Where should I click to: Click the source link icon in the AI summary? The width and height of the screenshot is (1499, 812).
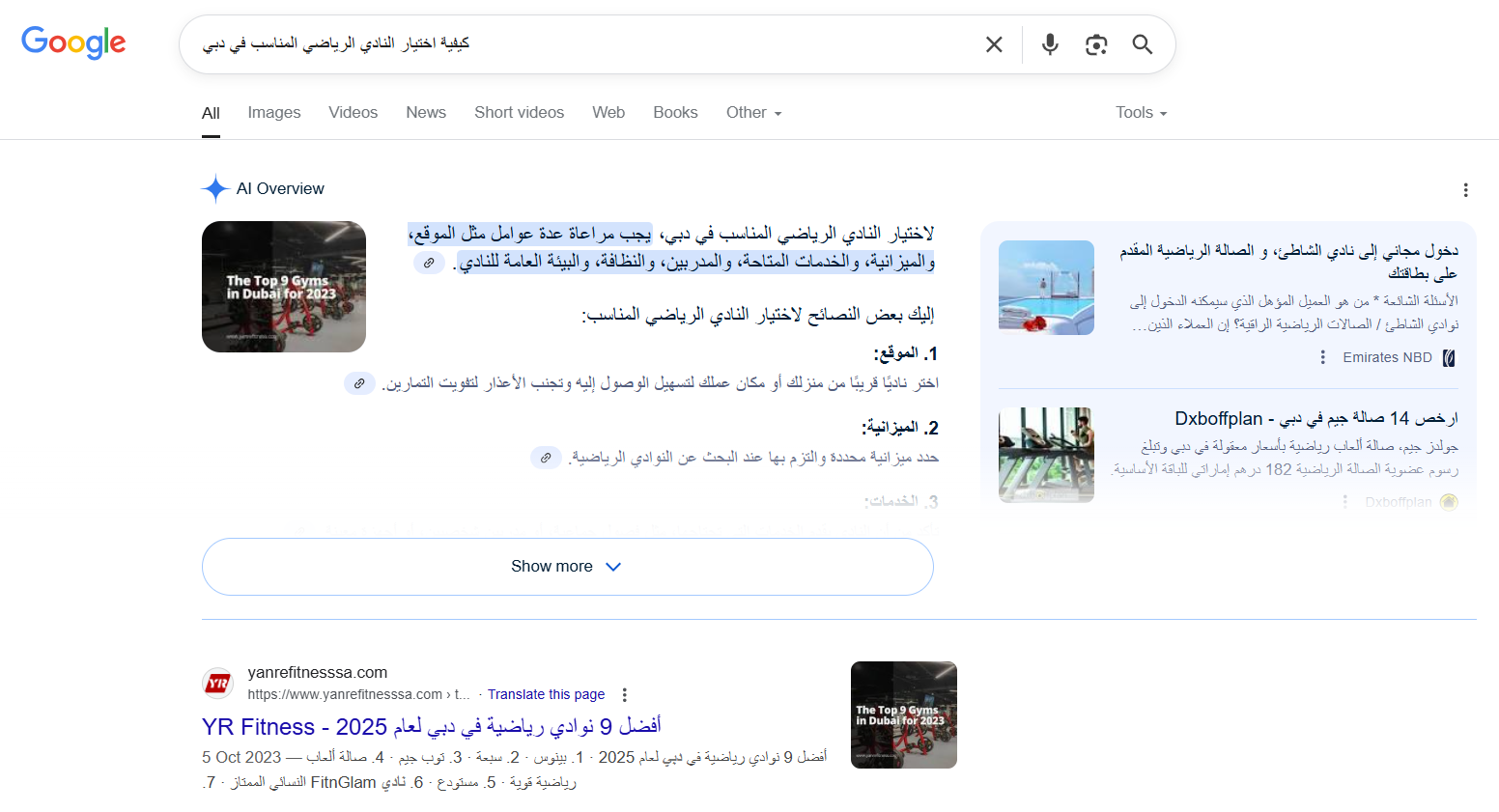pos(429,262)
